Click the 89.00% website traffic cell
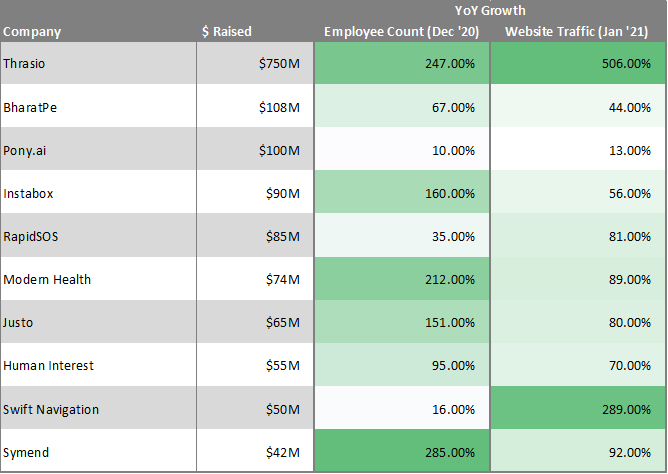668x474 pixels. [x=578, y=279]
